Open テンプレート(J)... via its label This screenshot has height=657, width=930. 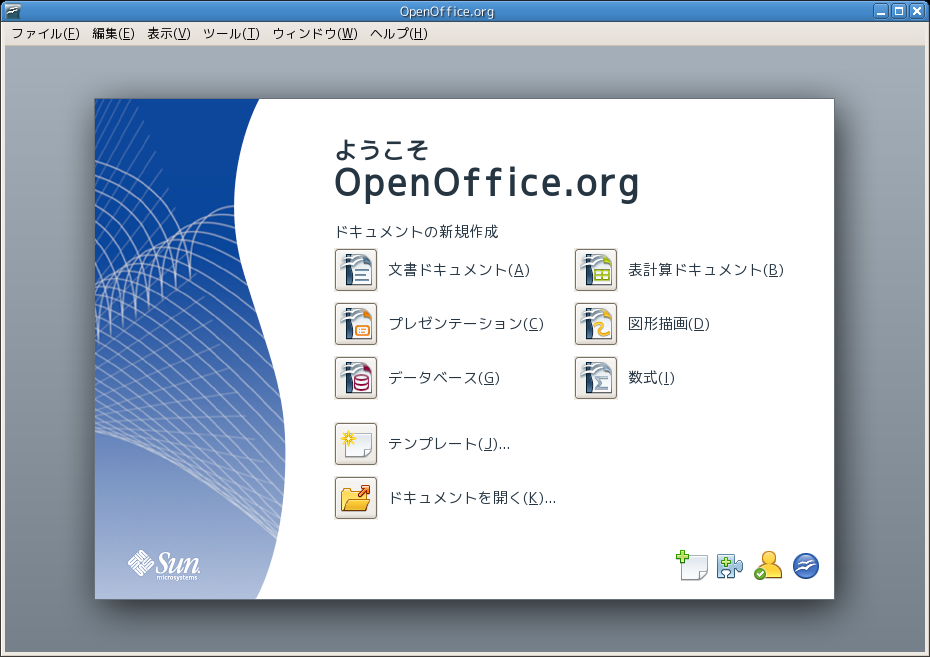pos(449,444)
